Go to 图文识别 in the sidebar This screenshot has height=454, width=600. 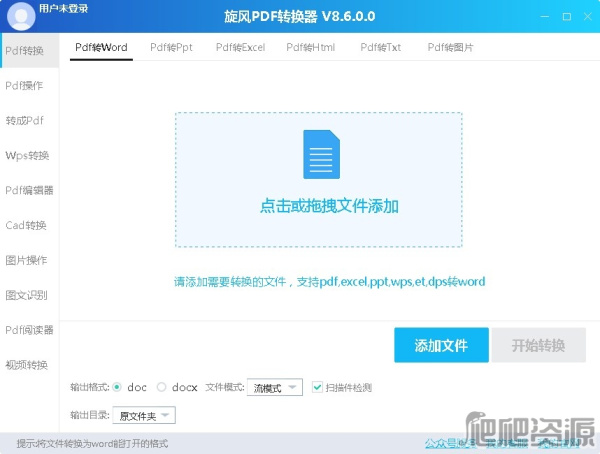pos(26,295)
